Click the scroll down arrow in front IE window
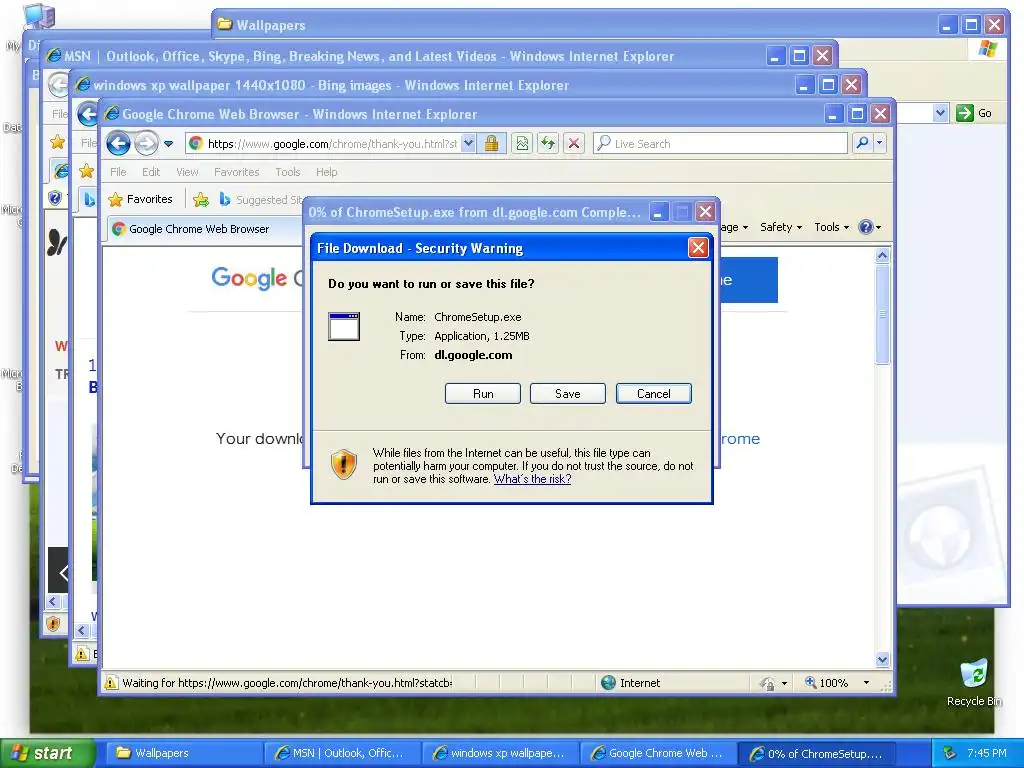The height and width of the screenshot is (768, 1024). click(x=882, y=659)
